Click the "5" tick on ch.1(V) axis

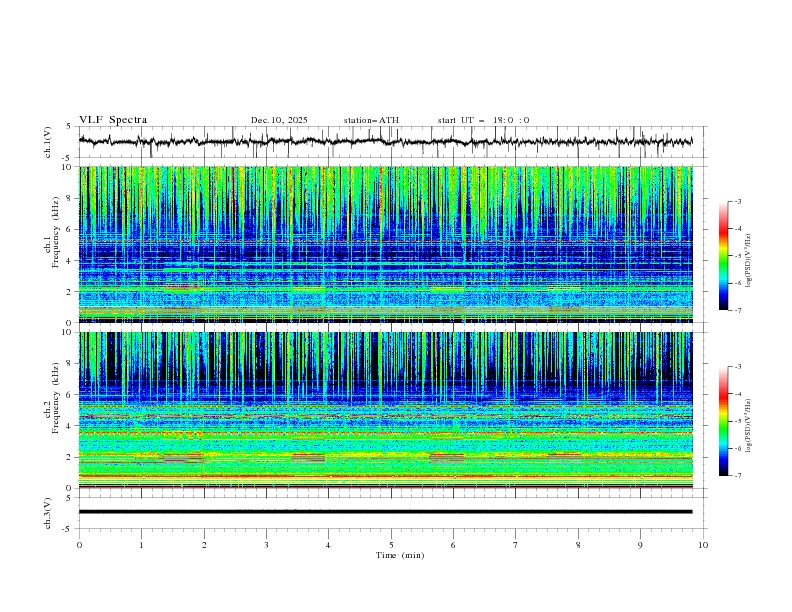[69, 126]
